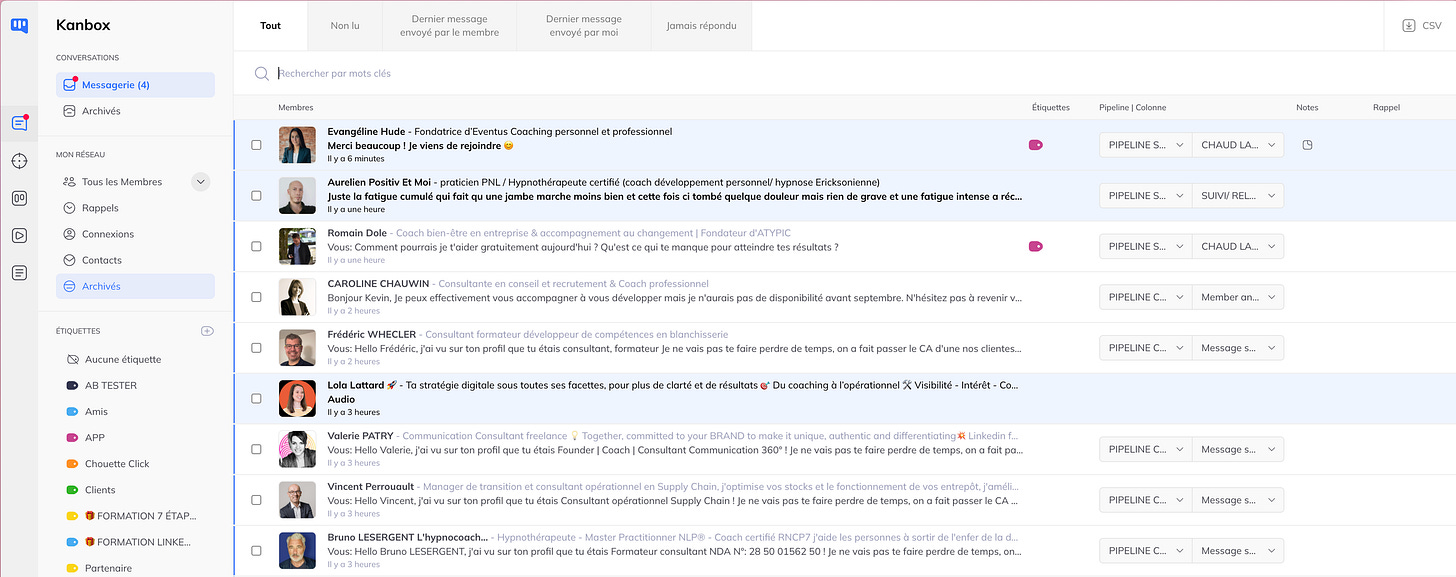This screenshot has height=577, width=1456.
Task: Click the Kanbox logo icon
Action: point(19,25)
